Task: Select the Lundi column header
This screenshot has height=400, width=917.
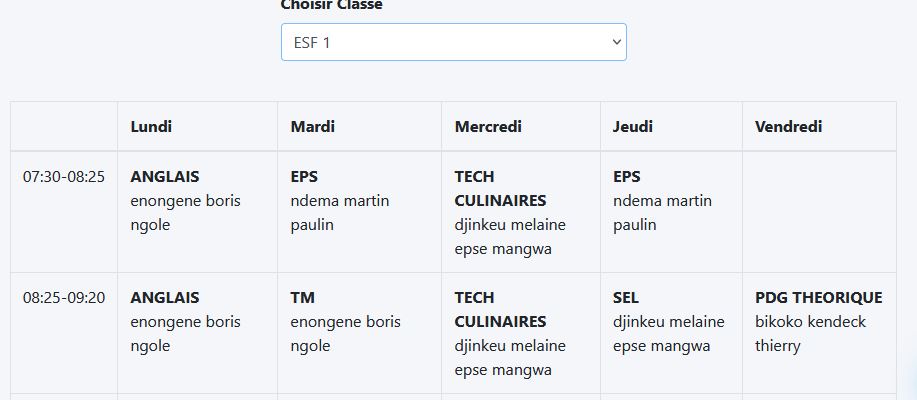Action: click(x=198, y=126)
